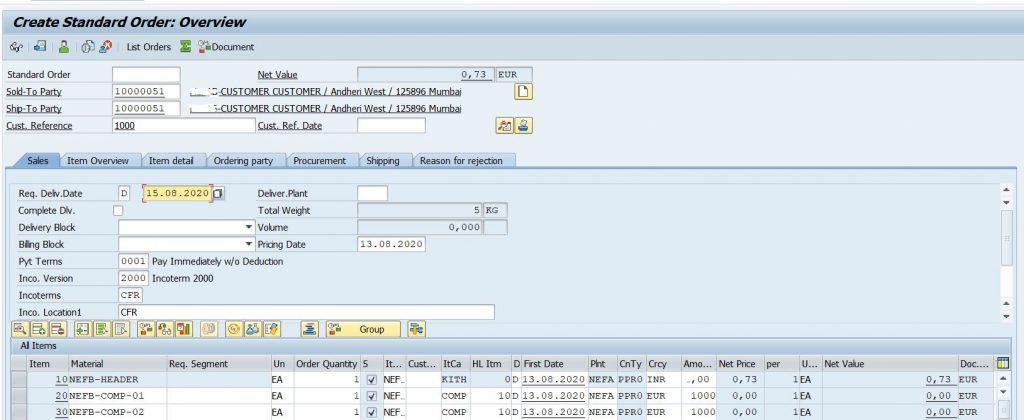Click the header output icon right of Cust. Ref. Date
The height and width of the screenshot is (420, 1024).
(504, 125)
